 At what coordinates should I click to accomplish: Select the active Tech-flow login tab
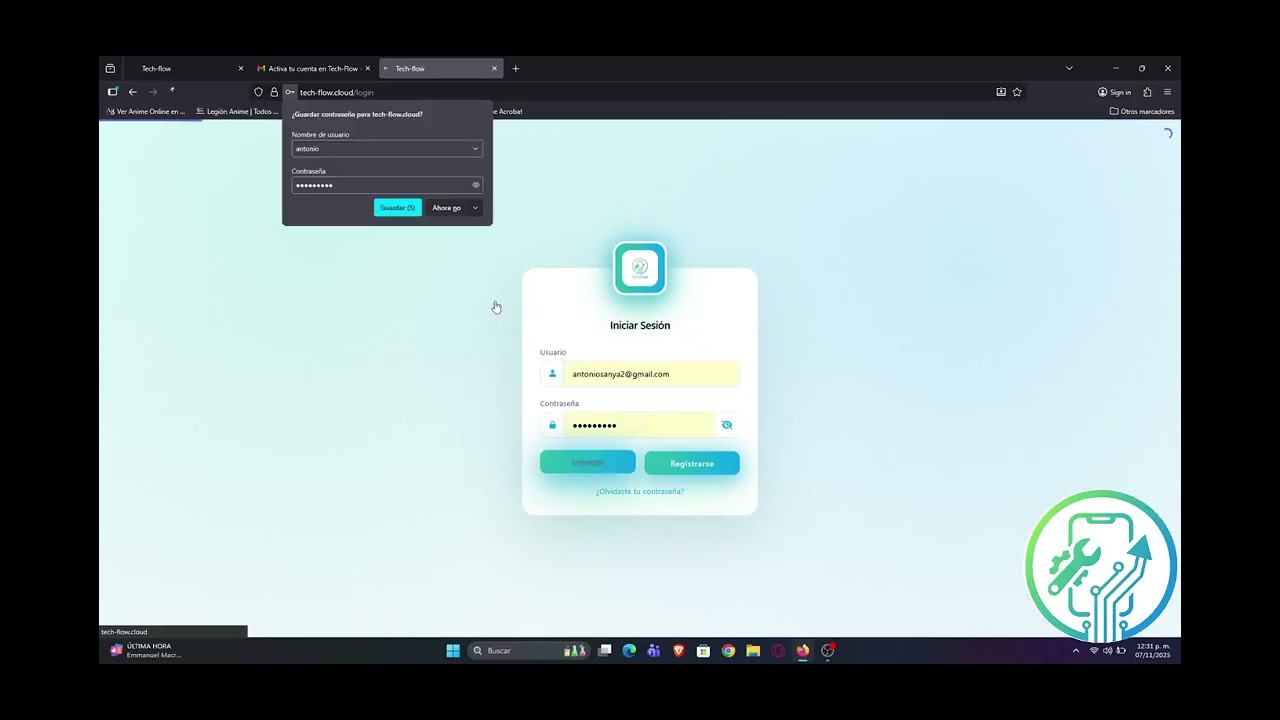[439, 69]
